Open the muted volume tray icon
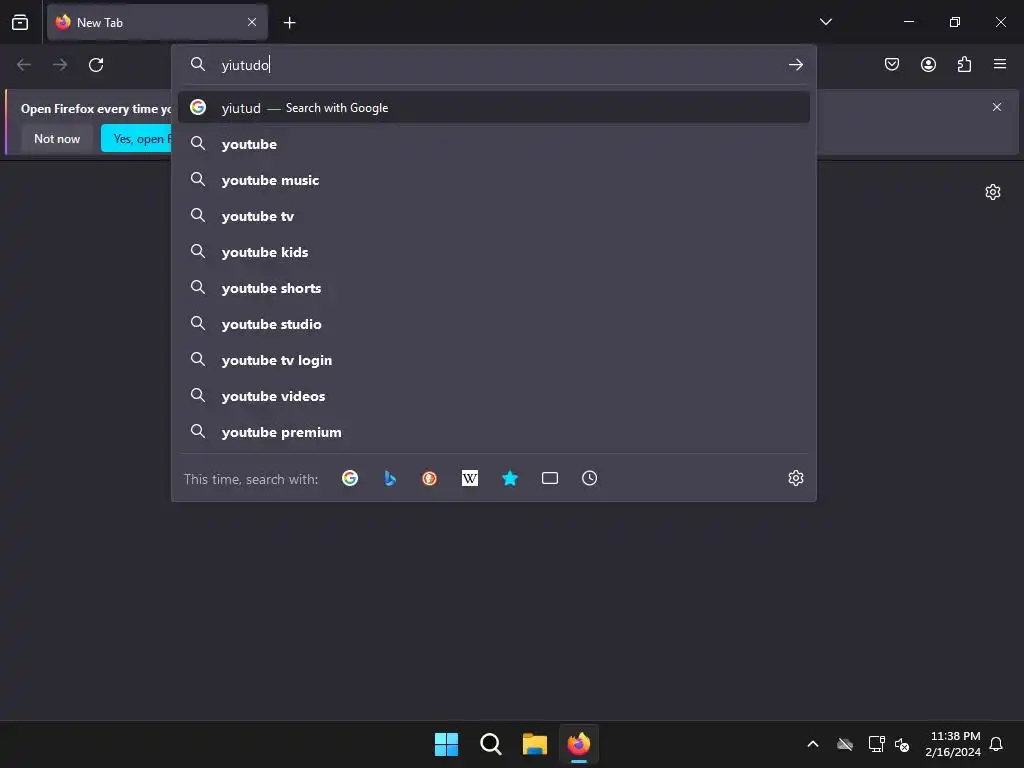1024x768 pixels. click(x=902, y=744)
